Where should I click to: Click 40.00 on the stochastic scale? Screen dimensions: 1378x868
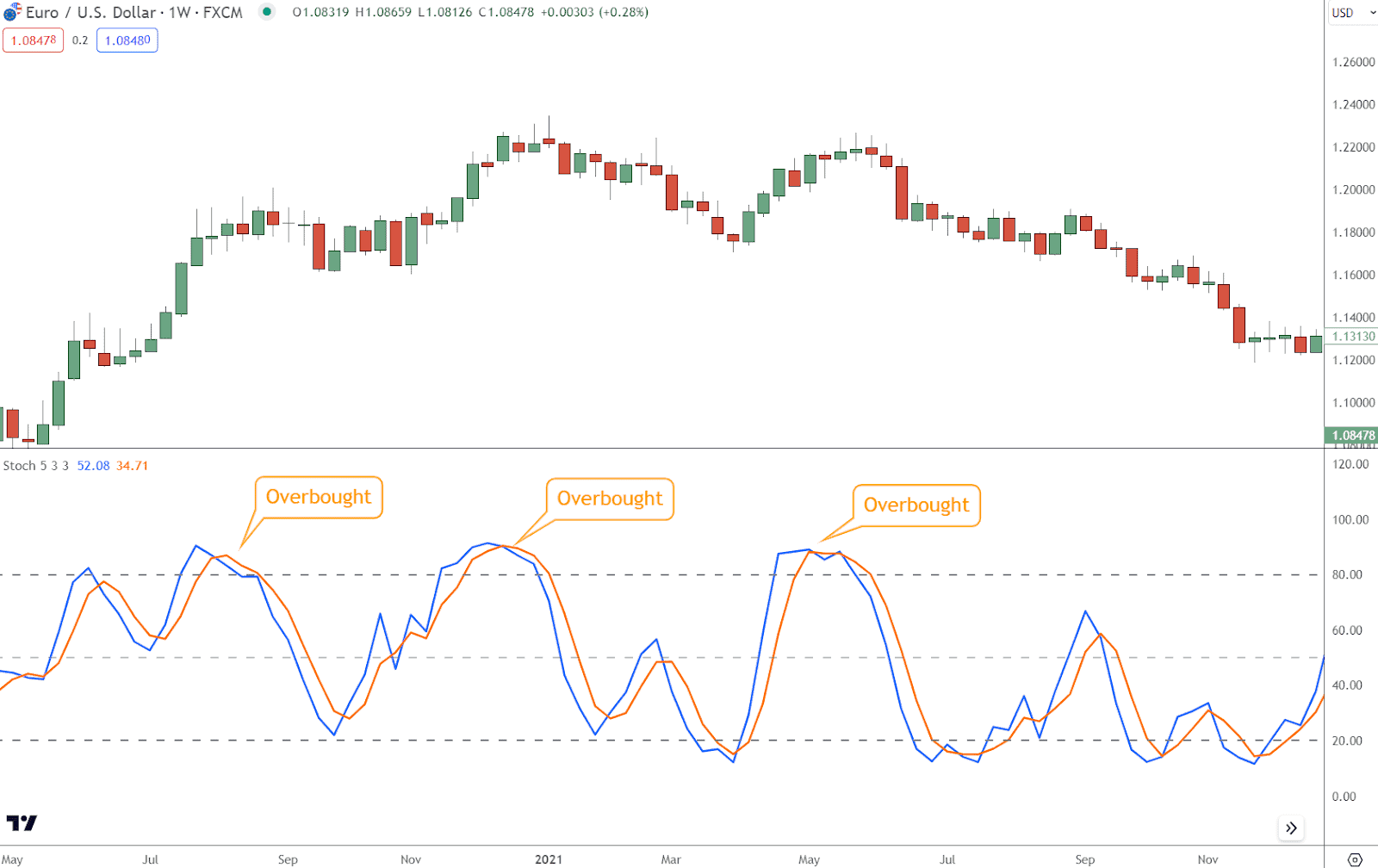[x=1347, y=685]
